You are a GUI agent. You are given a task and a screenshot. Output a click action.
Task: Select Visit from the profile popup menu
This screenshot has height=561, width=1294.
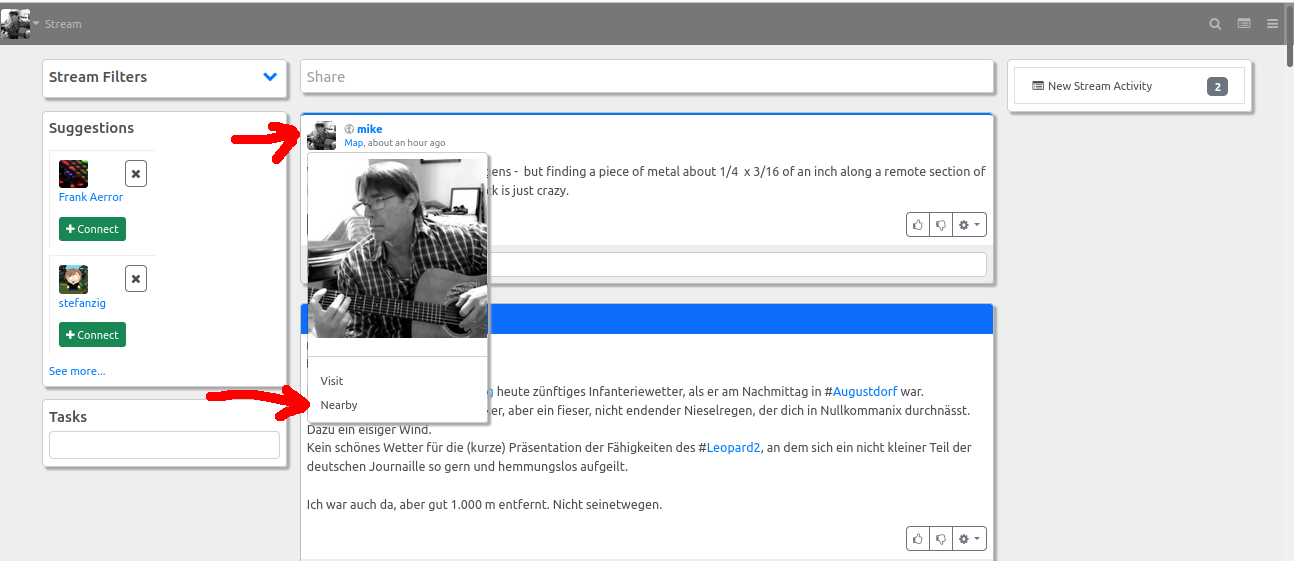332,381
